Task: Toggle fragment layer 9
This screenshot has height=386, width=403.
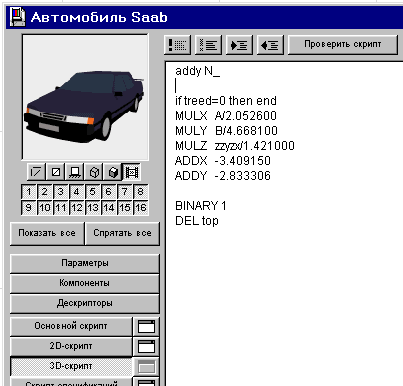Action: tap(29, 208)
